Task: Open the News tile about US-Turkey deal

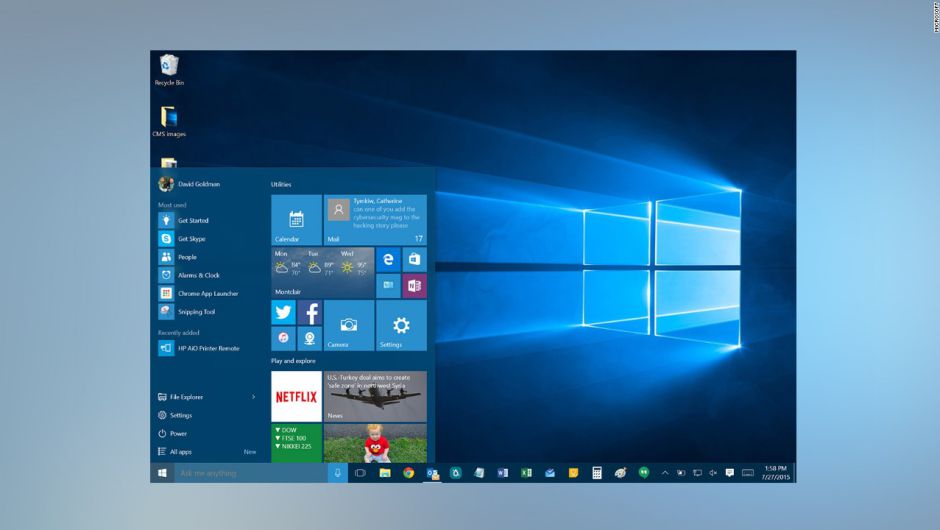Action: coord(375,396)
